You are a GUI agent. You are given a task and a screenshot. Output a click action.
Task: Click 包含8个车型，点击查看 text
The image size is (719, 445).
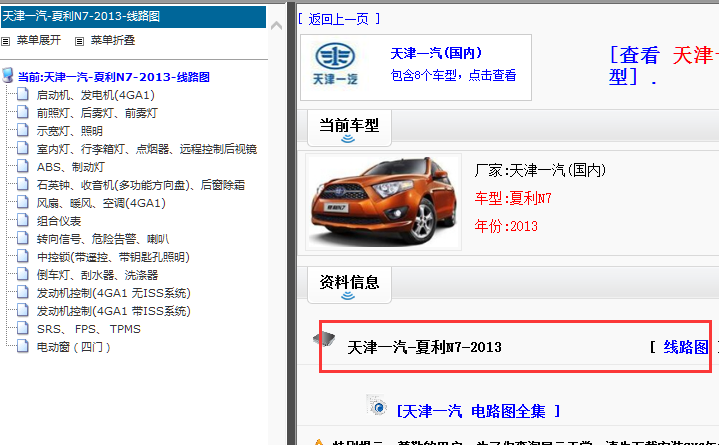coord(454,75)
